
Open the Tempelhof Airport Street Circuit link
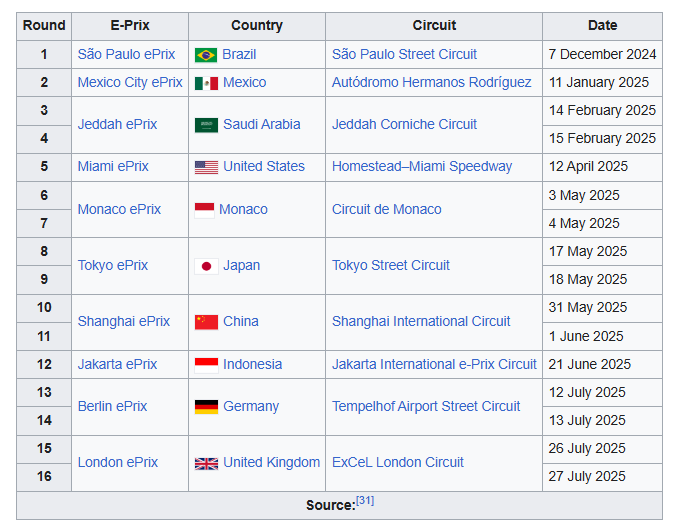point(426,407)
